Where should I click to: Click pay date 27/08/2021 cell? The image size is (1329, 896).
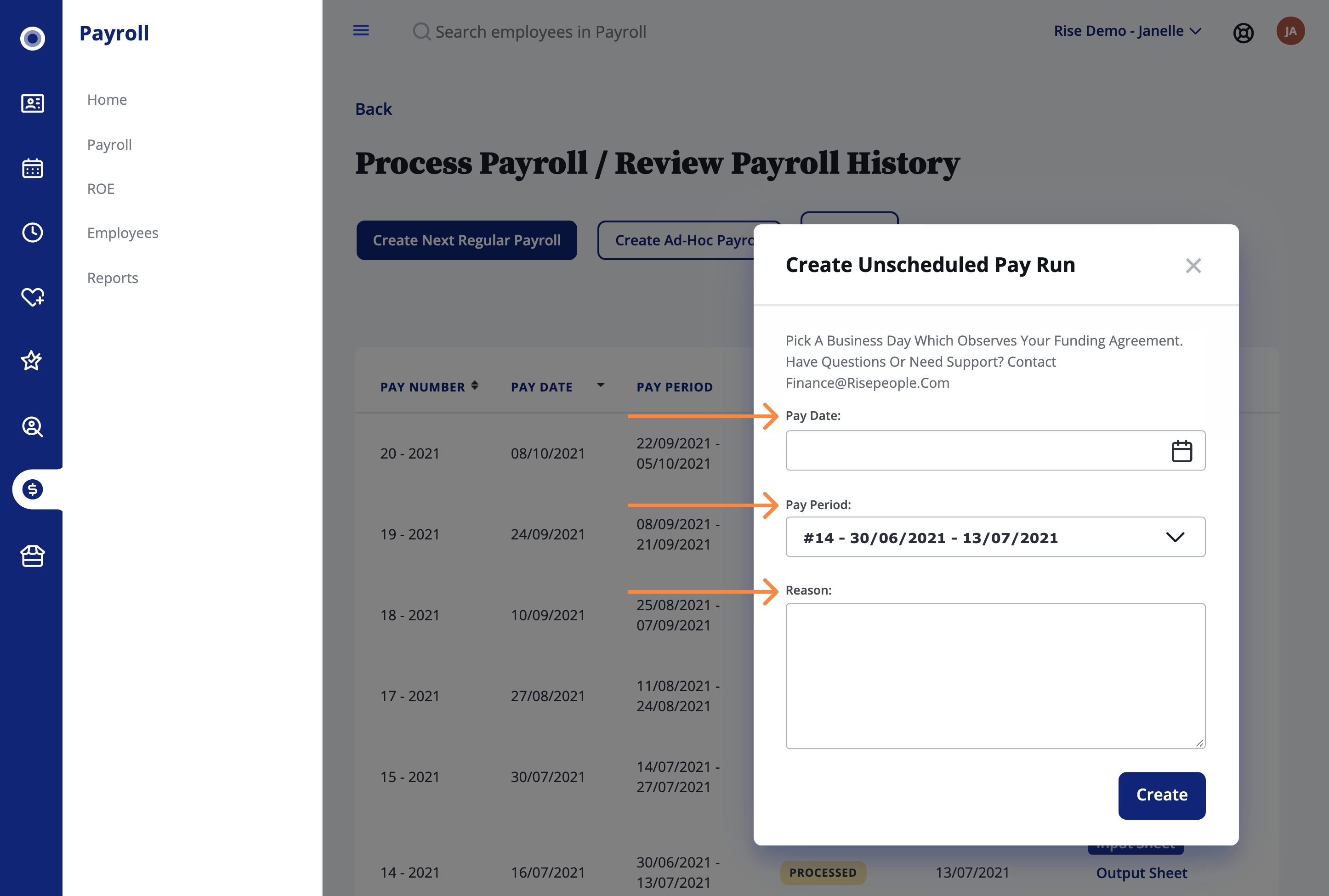pyautogui.click(x=547, y=696)
